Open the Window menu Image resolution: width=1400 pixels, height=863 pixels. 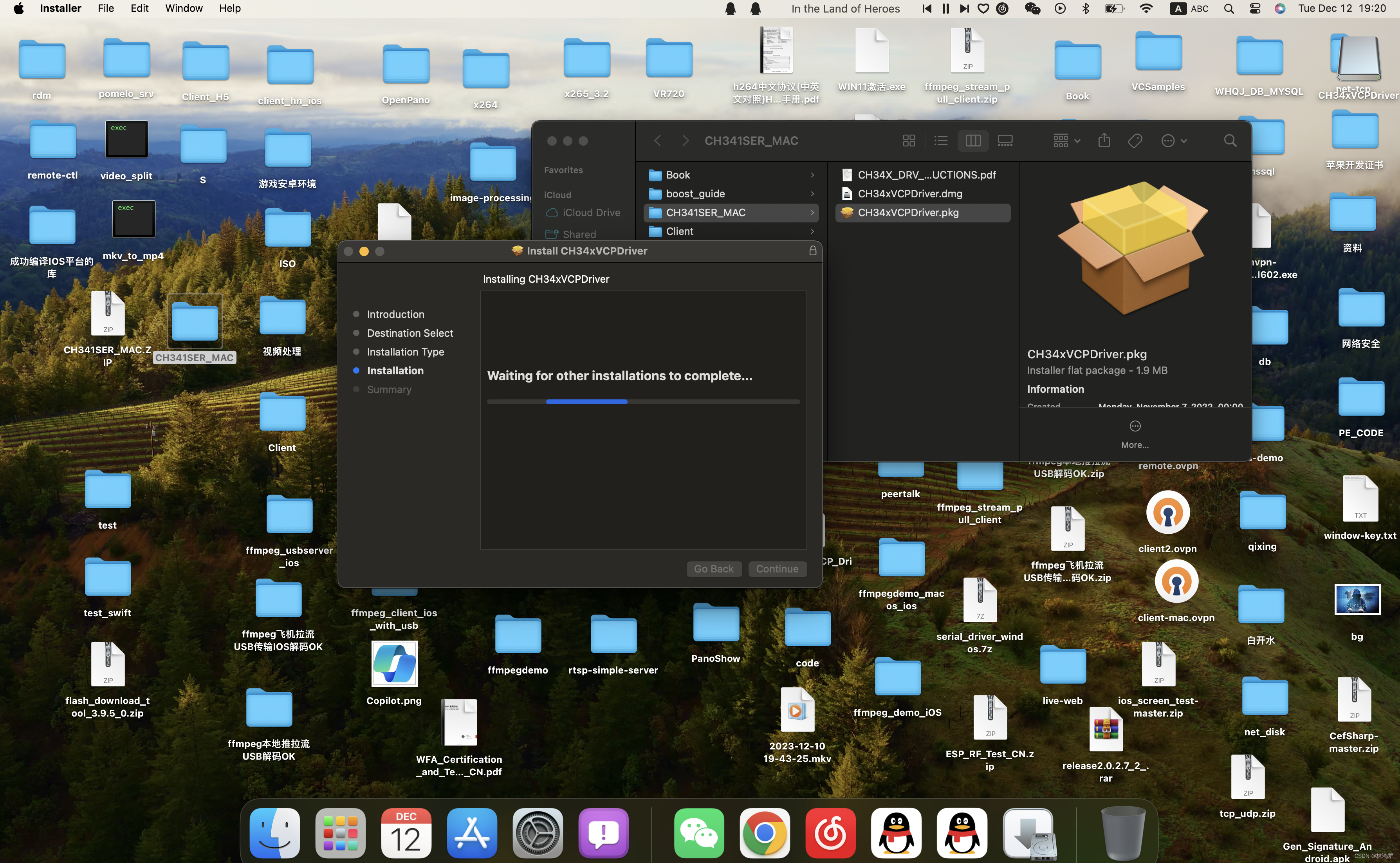tap(184, 9)
